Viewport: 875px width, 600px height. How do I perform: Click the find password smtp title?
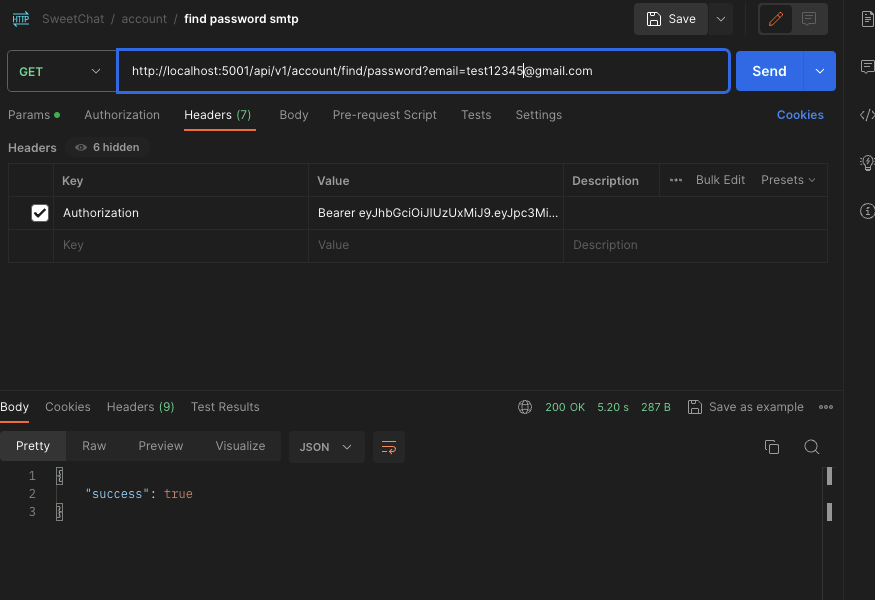241,19
